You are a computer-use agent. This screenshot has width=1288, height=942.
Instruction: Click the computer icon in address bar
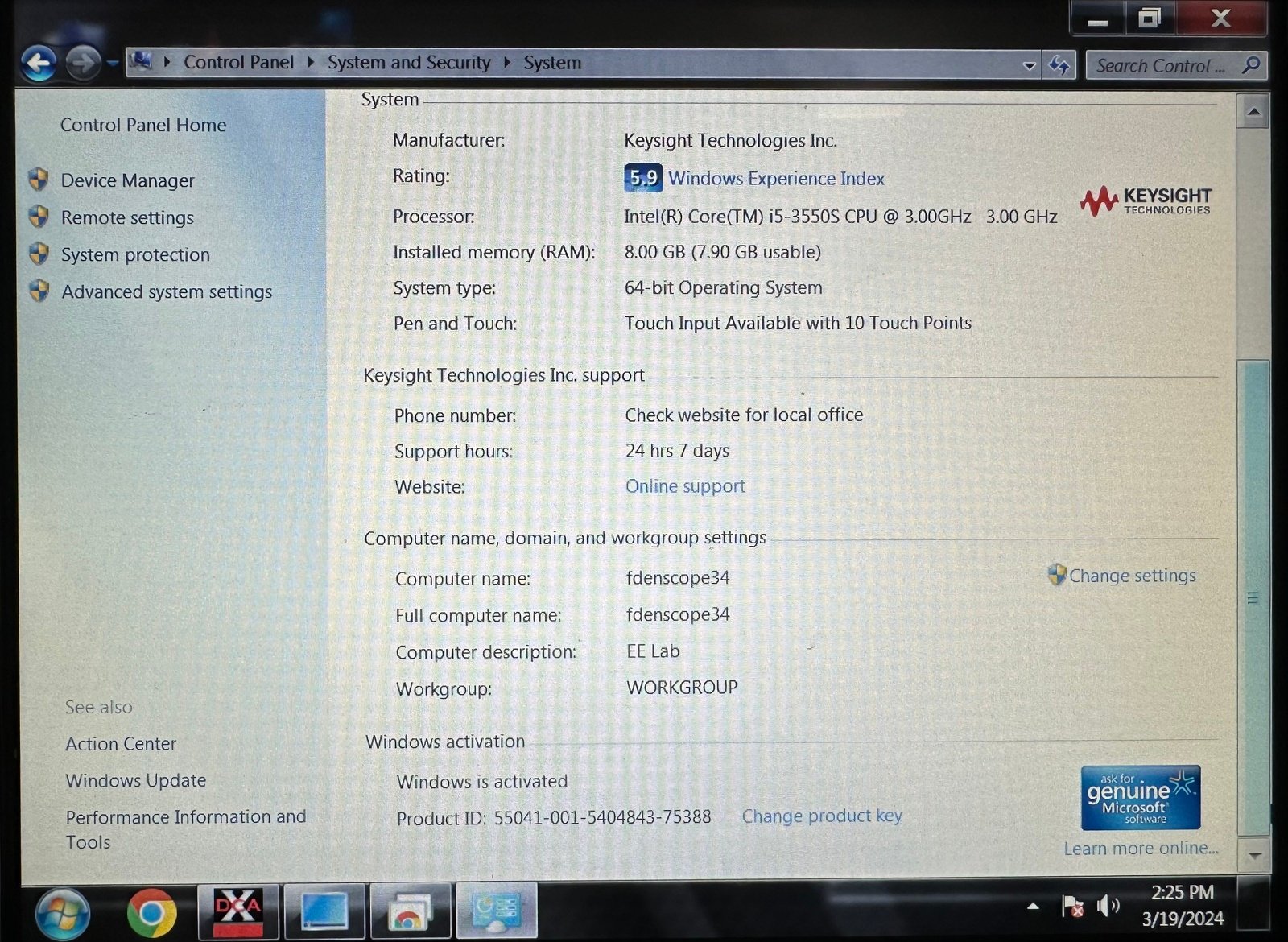coord(142,61)
